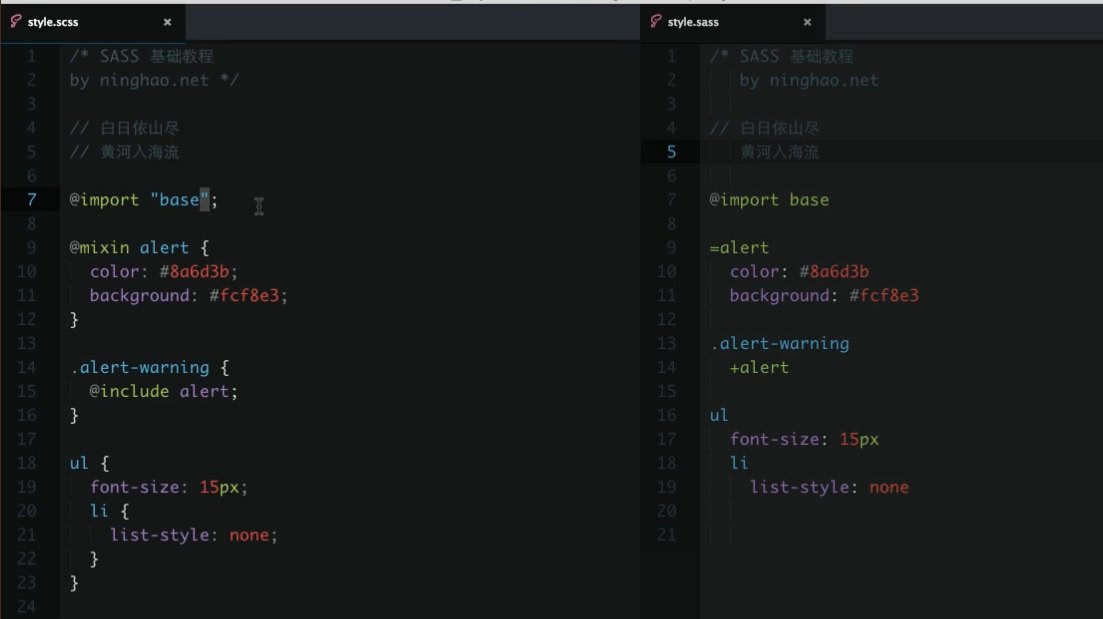Click 'list-style: none' in the sass pane
Image resolution: width=1103 pixels, height=619 pixels.
[x=829, y=487]
